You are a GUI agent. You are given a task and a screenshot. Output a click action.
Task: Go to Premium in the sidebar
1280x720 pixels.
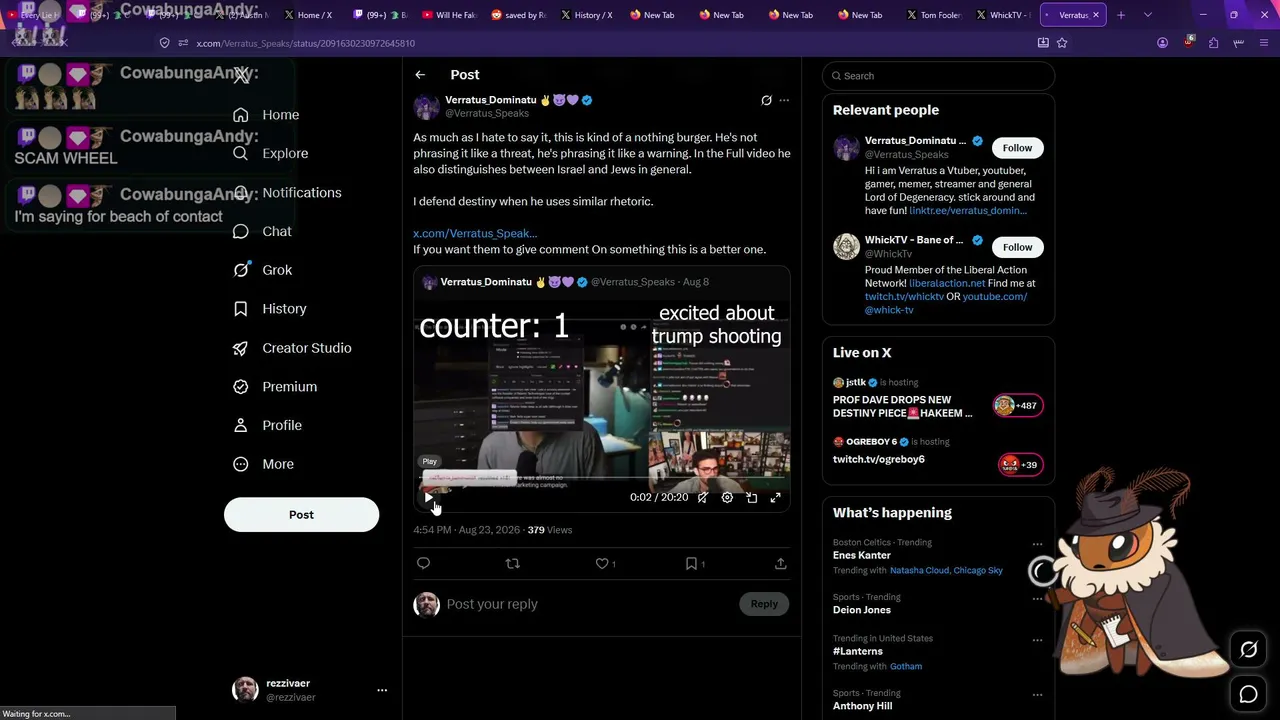pos(275,387)
